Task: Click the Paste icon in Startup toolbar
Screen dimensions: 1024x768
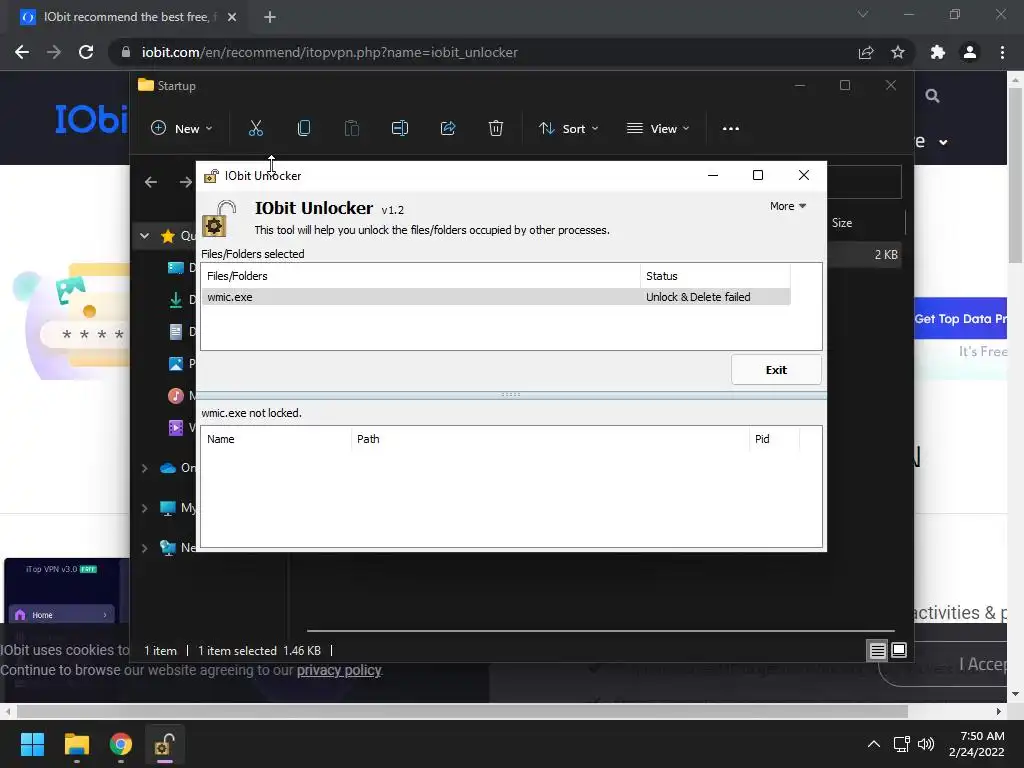Action: coord(351,129)
